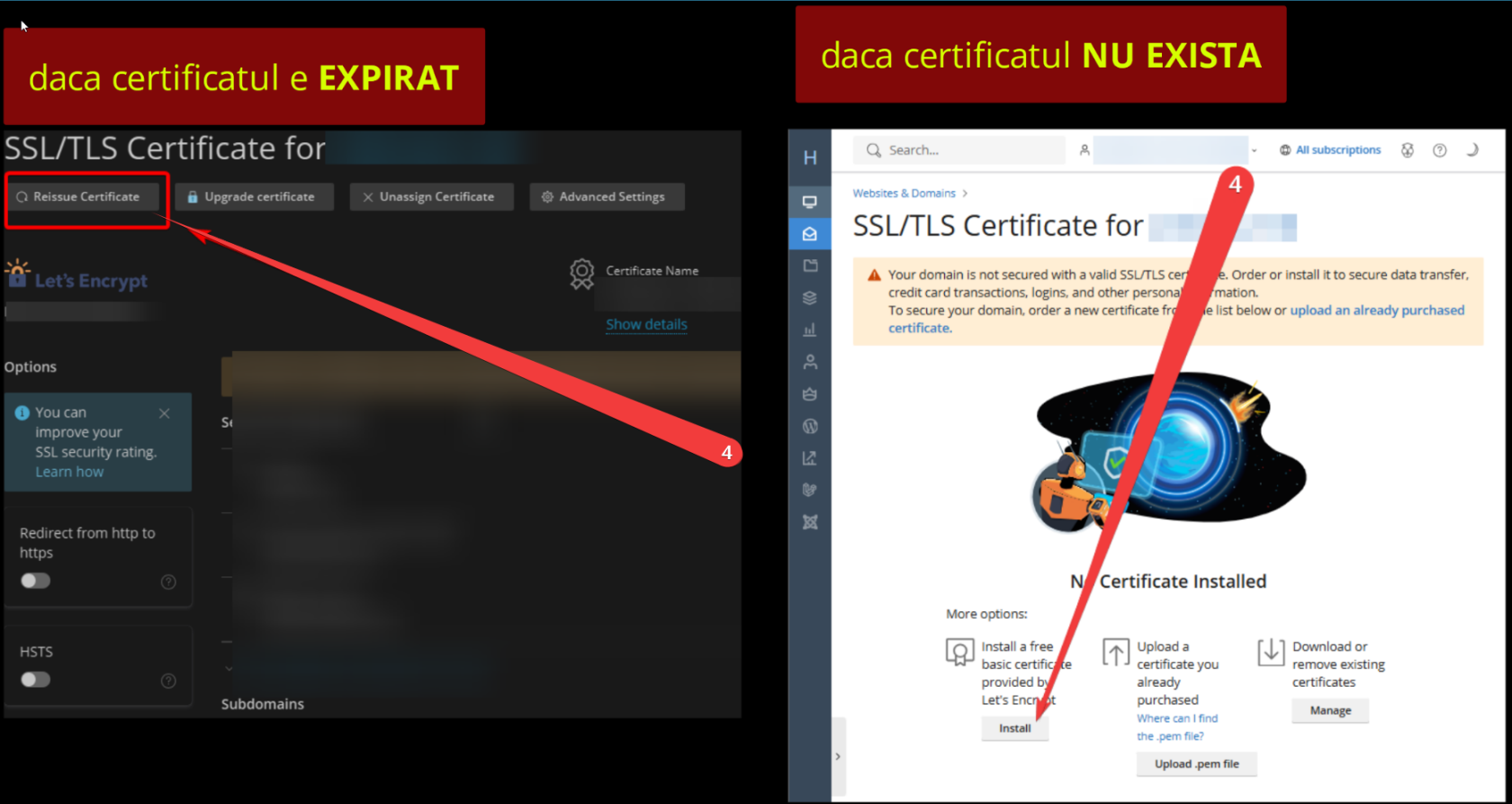Go to the Websites & Domains breadcrumb

point(904,194)
